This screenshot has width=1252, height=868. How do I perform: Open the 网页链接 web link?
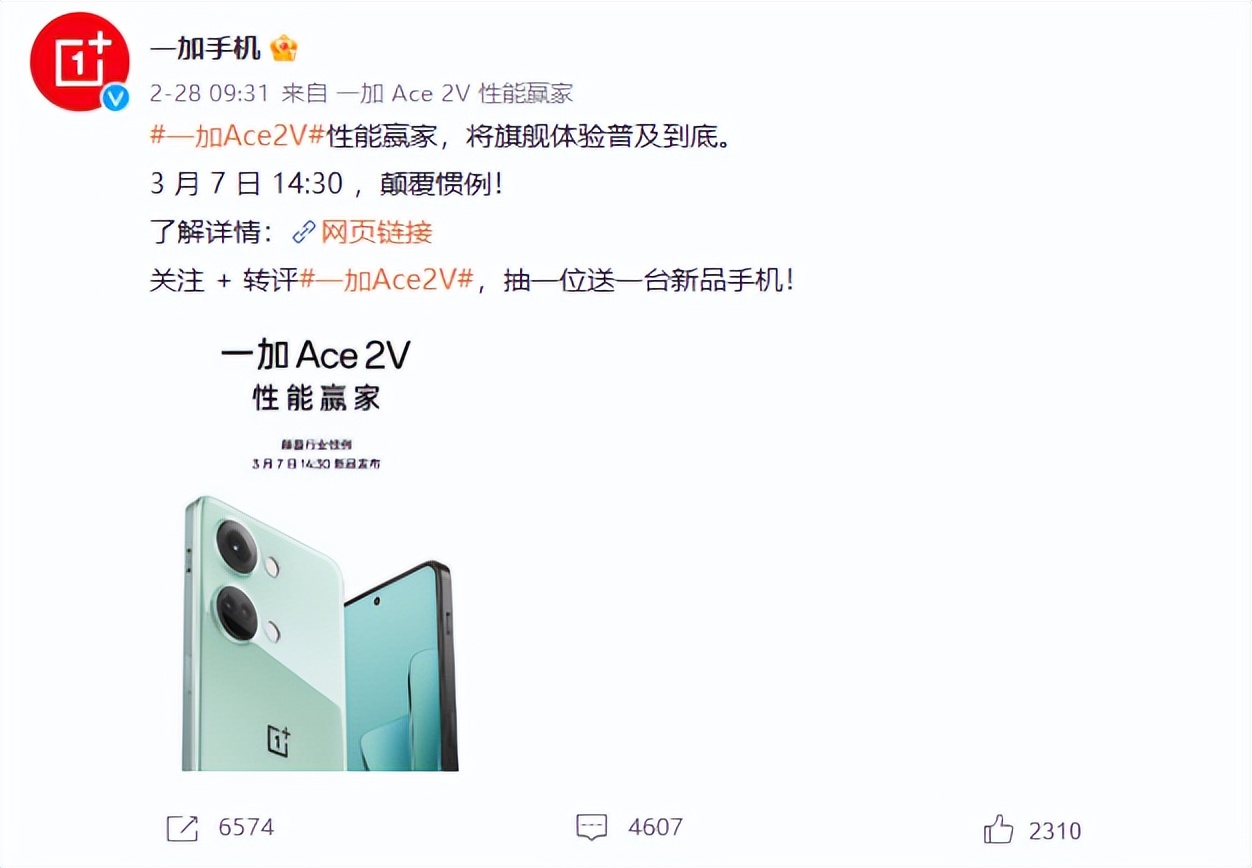point(376,233)
